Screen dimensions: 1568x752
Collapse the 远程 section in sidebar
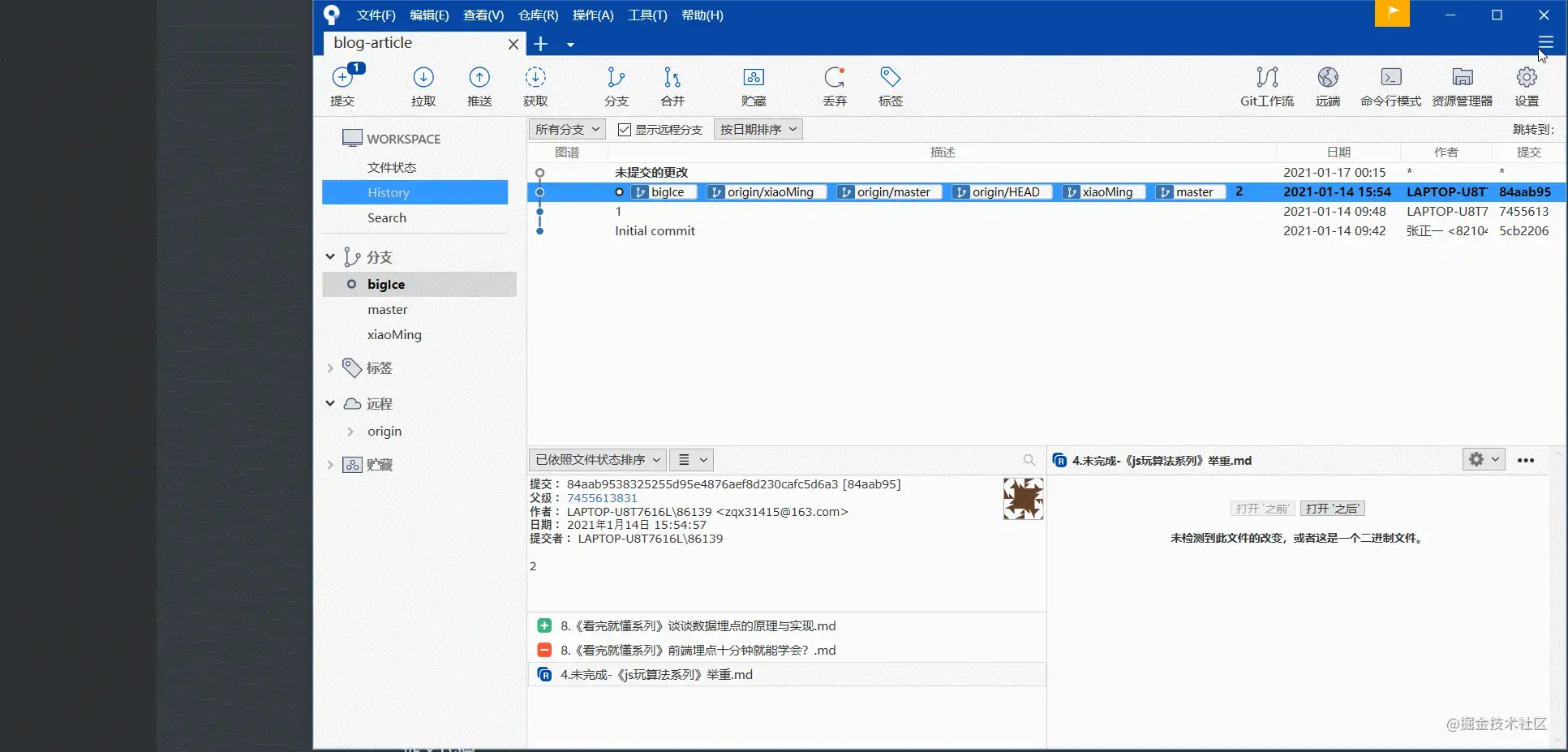click(330, 403)
